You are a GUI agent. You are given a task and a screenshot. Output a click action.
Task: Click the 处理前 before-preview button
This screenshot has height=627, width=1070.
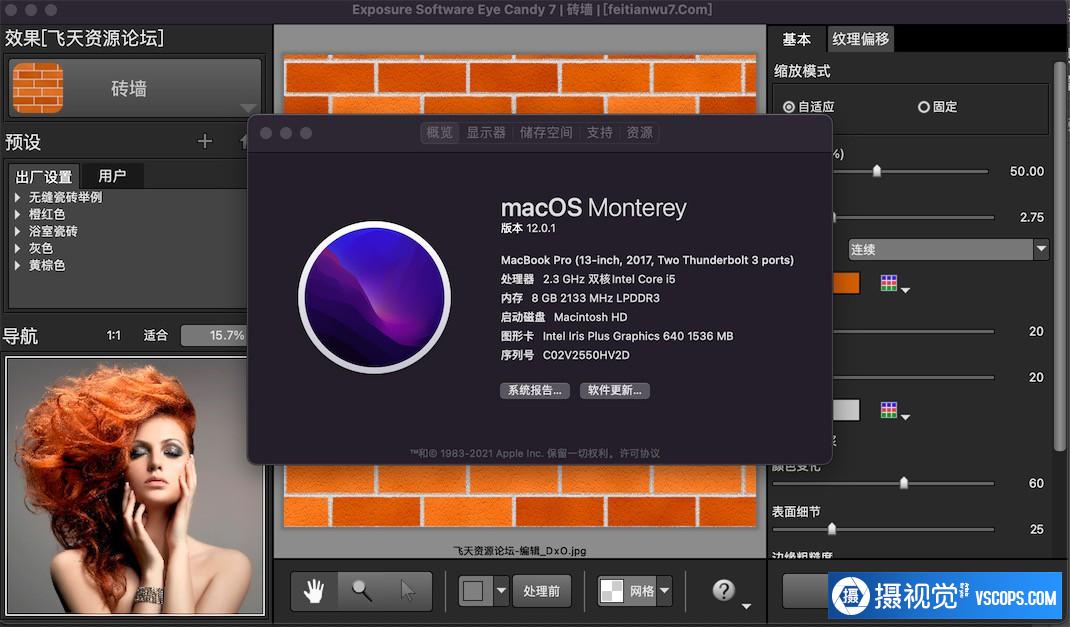pos(542,591)
